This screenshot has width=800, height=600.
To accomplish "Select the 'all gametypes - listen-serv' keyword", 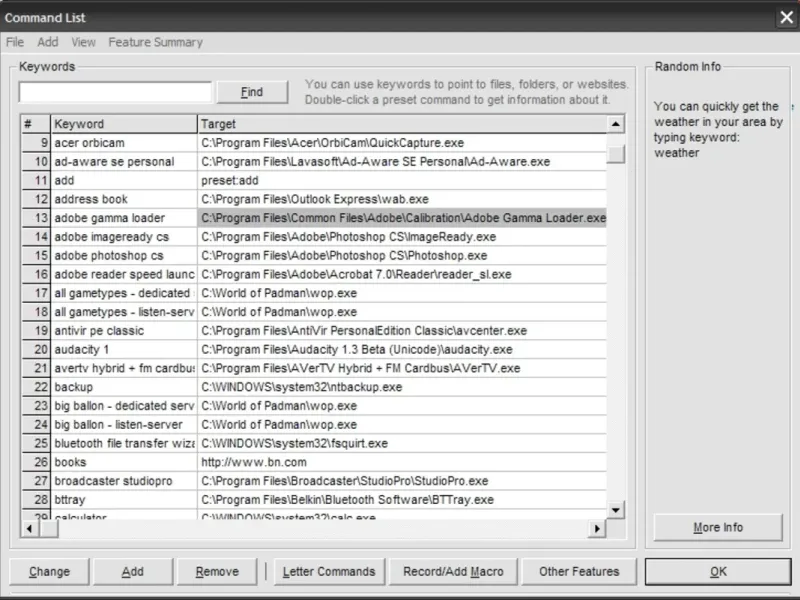I will click(124, 312).
